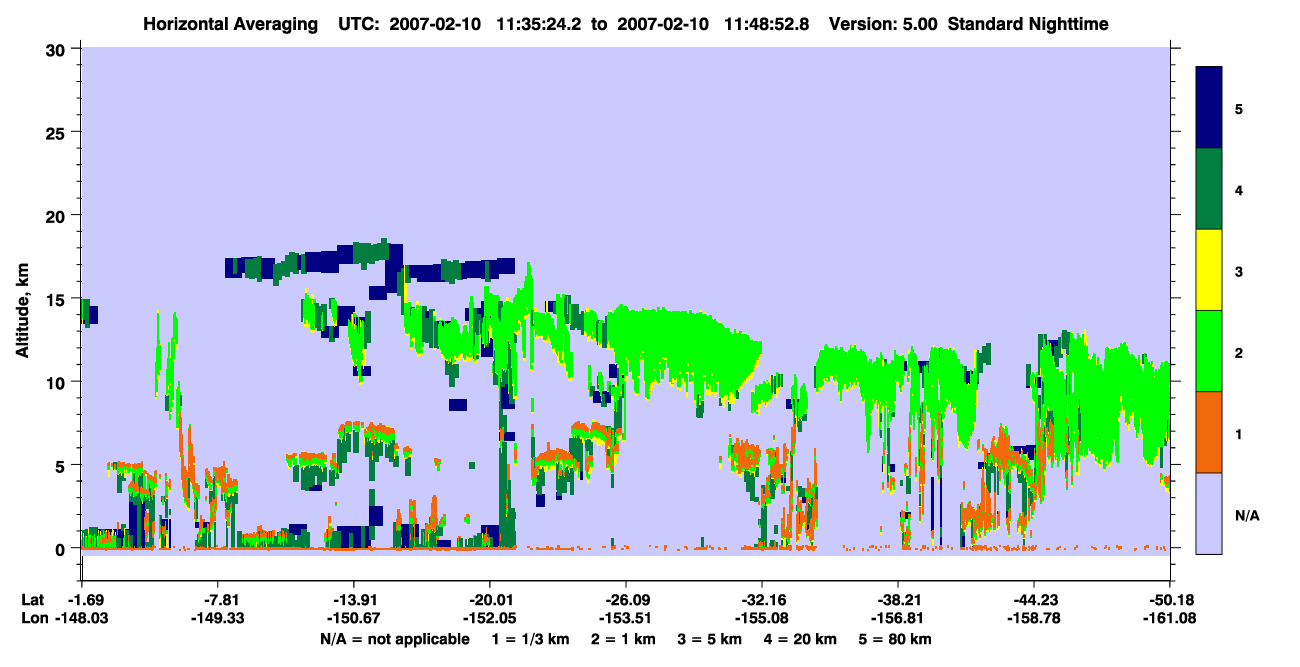Screen dimensions: 1300x667
Task: Click the longitude value '-155.08'
Action: (761, 618)
